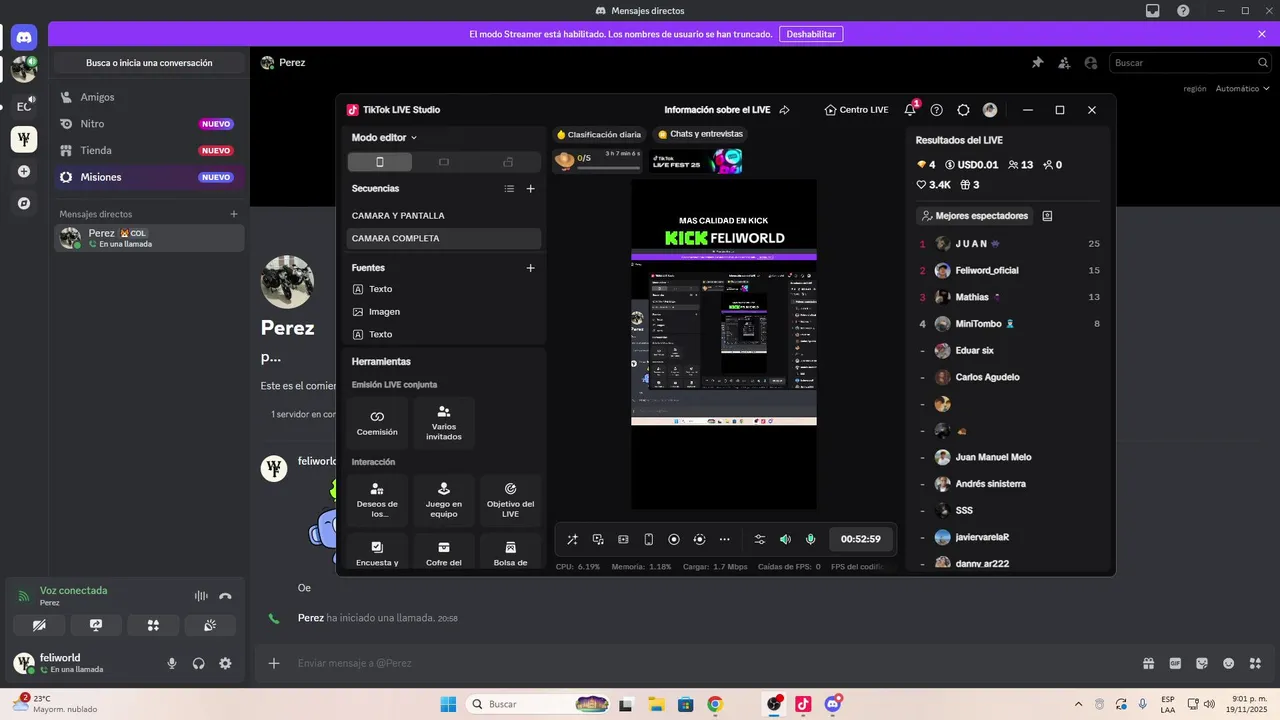Click the TikTok LIVE Fest 25 banner
This screenshot has width=1280, height=720.
[x=696, y=161]
